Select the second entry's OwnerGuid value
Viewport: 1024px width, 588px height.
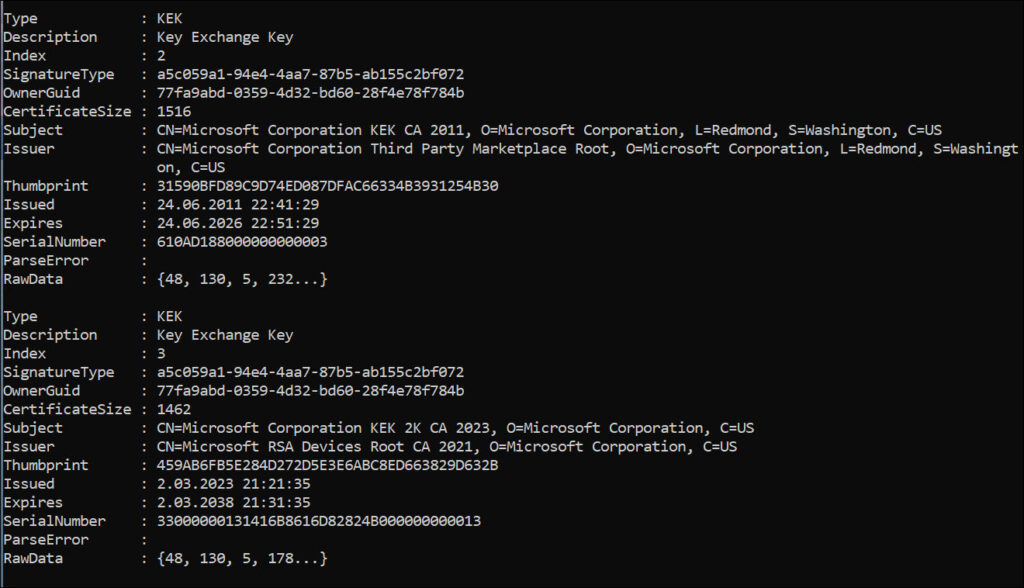[310, 391]
